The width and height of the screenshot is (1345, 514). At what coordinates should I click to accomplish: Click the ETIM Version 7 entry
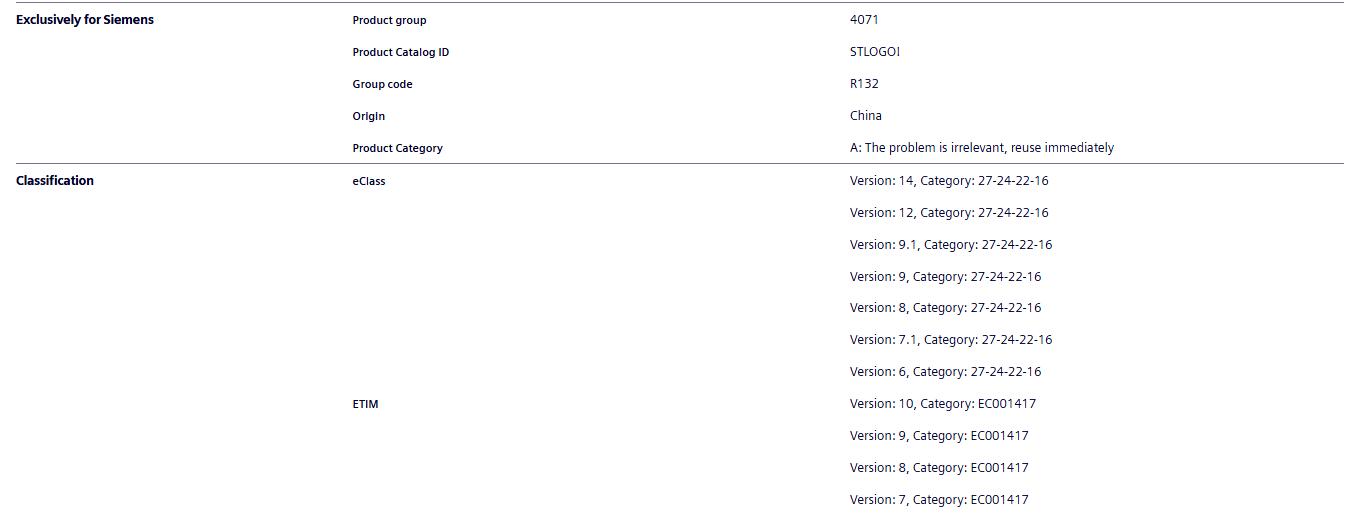pyautogui.click(x=939, y=500)
